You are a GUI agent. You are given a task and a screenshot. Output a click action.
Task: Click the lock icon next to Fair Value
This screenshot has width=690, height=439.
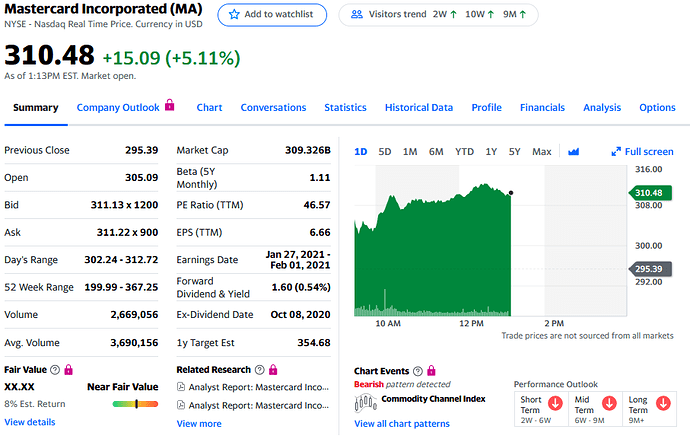[69, 369]
